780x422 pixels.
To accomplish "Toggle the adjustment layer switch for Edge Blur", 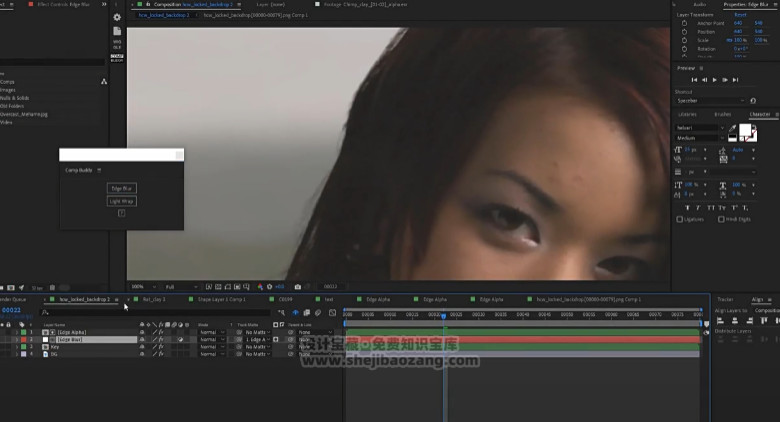I will point(181,339).
